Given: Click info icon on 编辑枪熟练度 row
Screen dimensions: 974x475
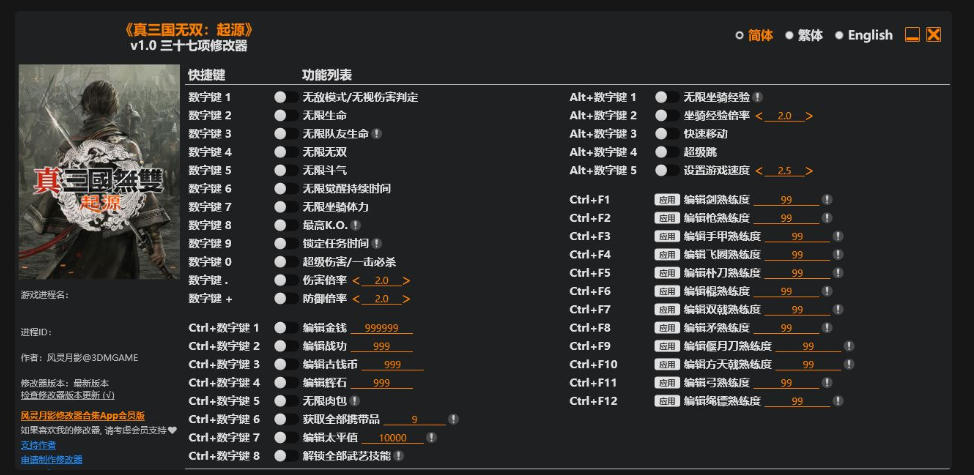Looking at the screenshot, I should tap(827, 218).
